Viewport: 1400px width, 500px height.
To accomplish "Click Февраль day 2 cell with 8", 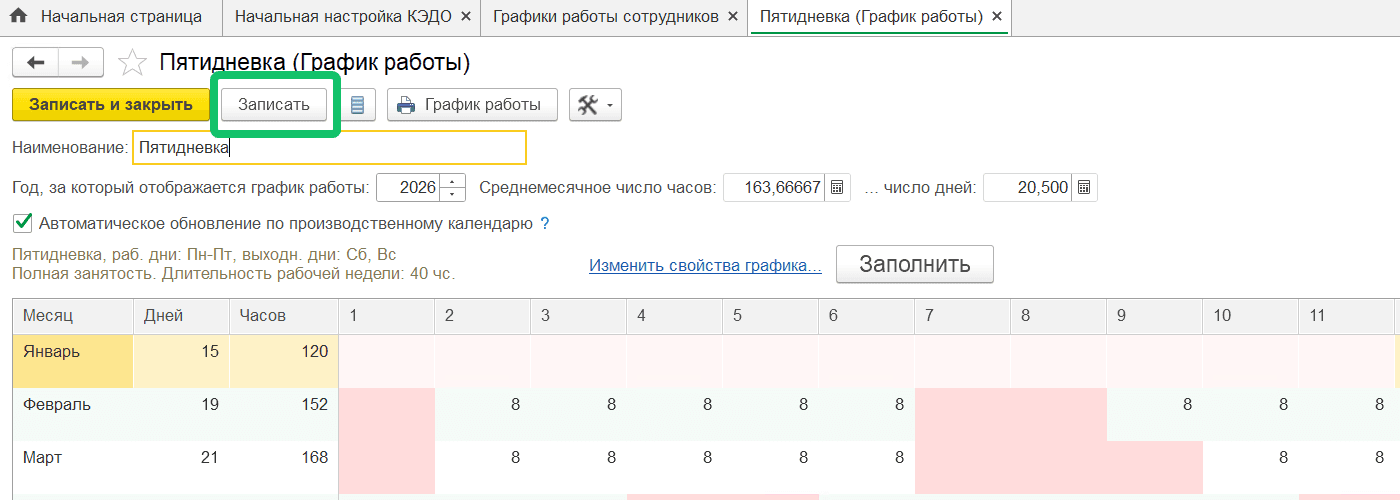I will click(x=483, y=414).
